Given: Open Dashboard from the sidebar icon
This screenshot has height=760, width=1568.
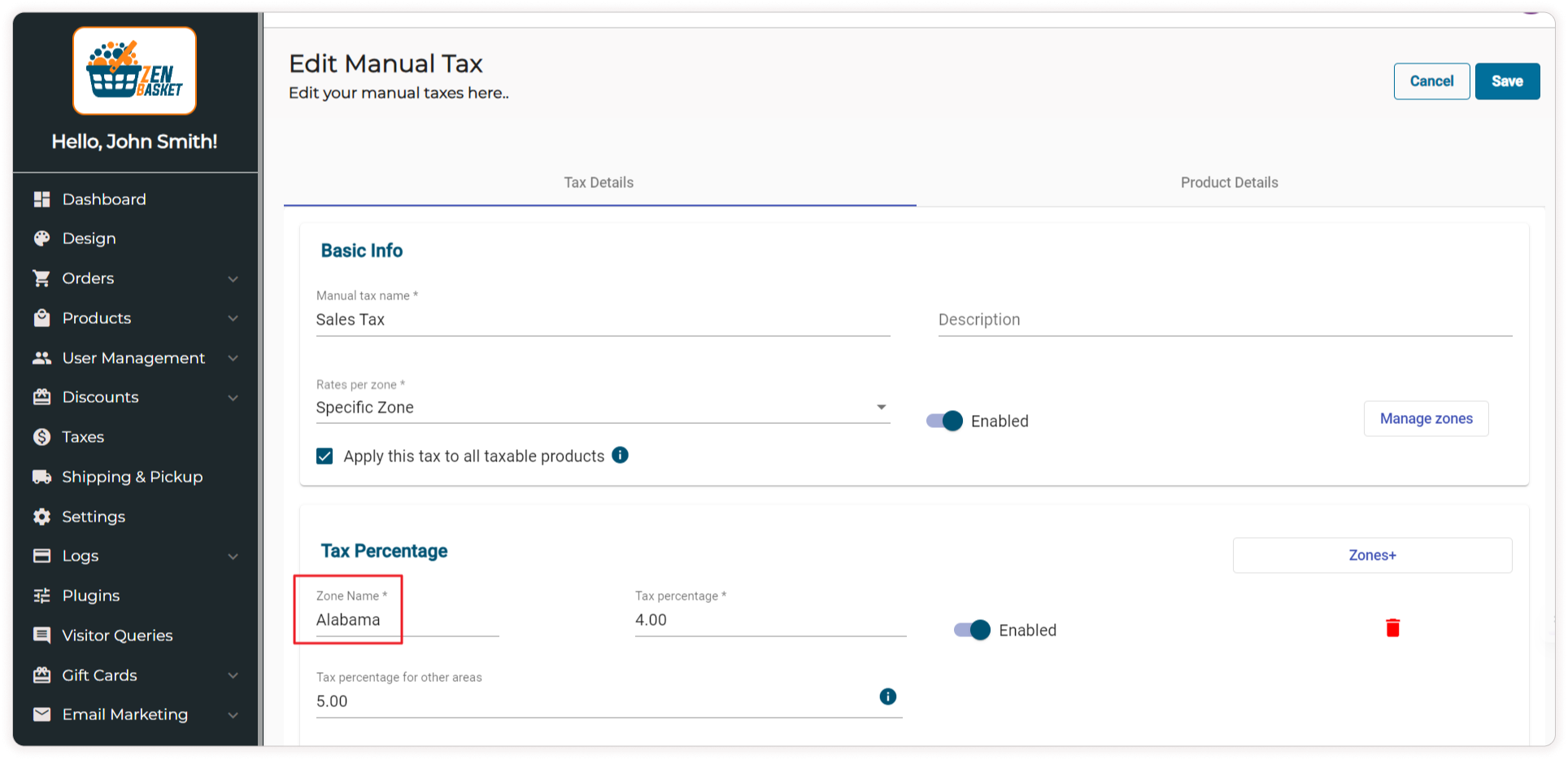Looking at the screenshot, I should (x=42, y=199).
